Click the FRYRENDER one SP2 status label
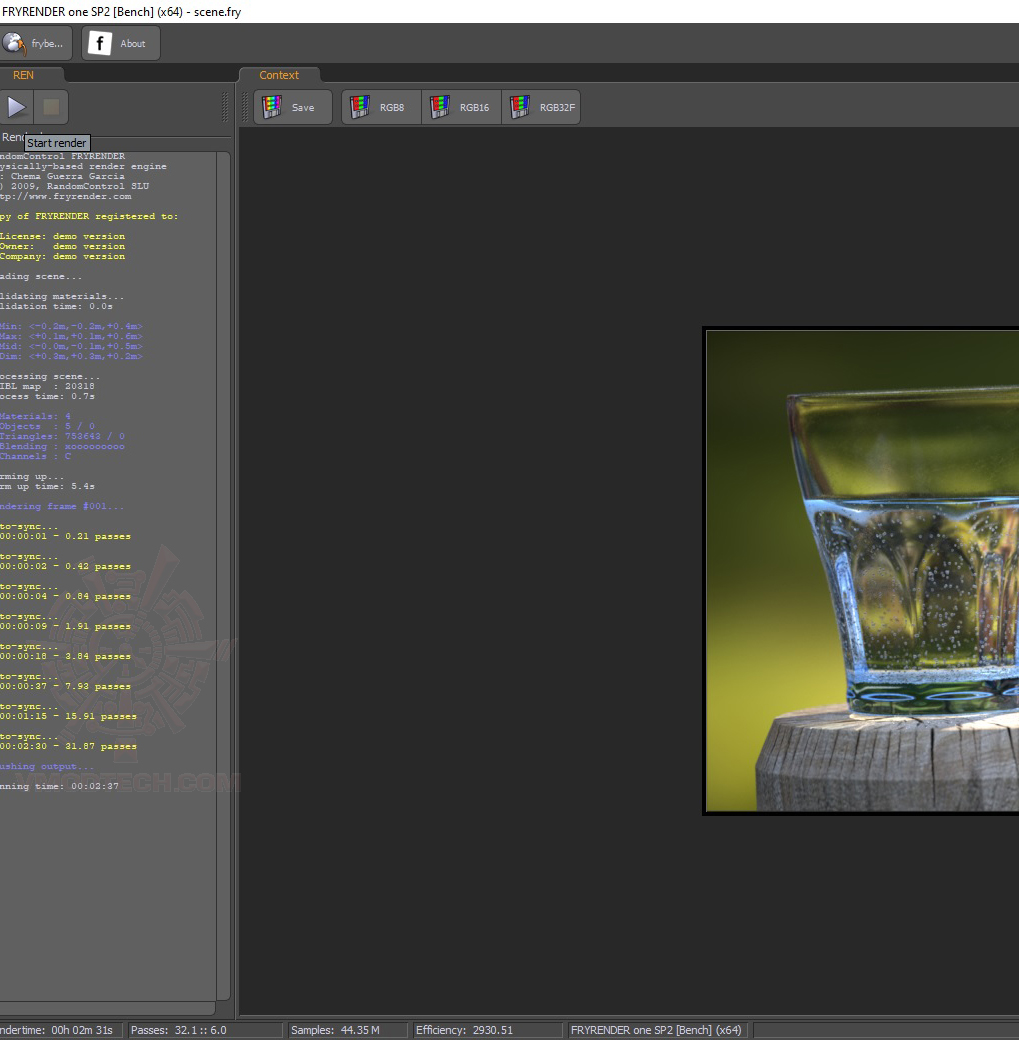This screenshot has height=1040, width=1019. click(x=656, y=1030)
